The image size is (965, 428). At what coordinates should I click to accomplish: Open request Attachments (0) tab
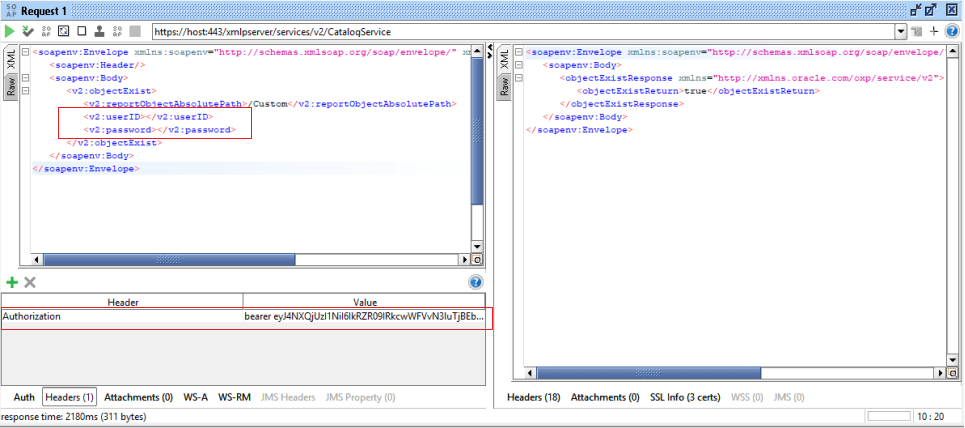138,397
